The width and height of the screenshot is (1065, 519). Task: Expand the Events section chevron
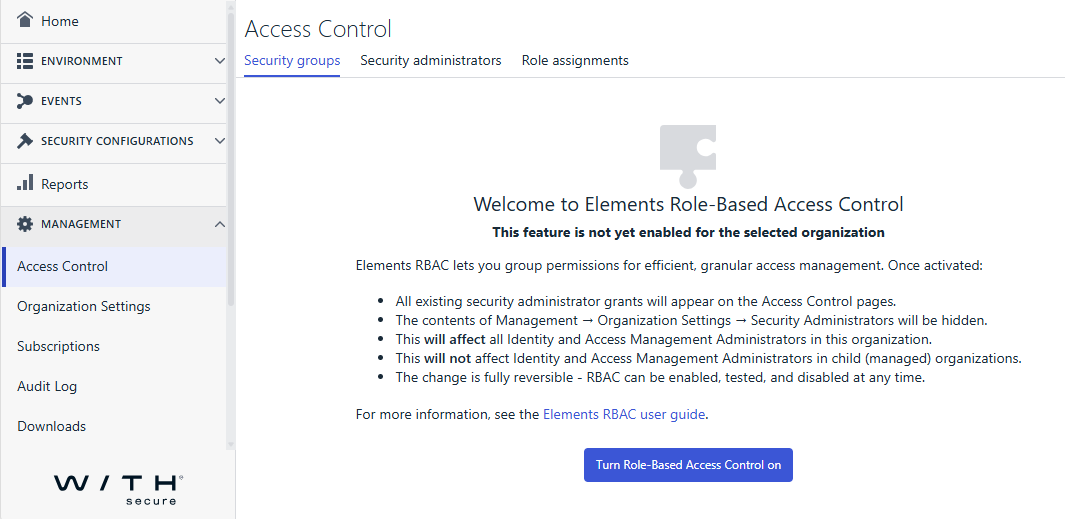tap(219, 101)
